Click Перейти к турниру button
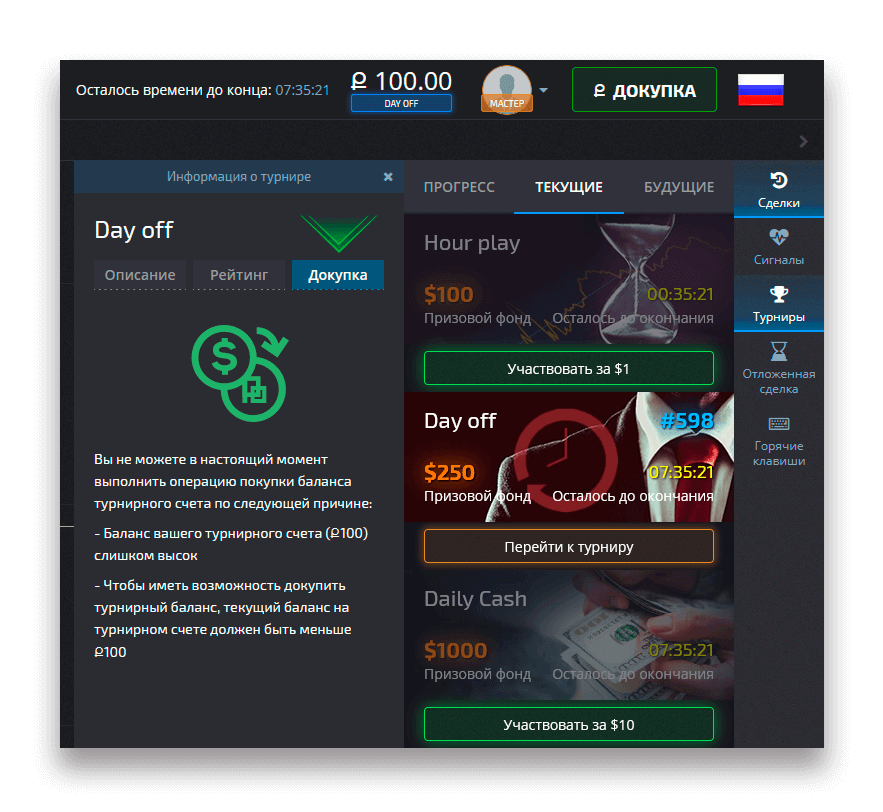The height and width of the screenshot is (812, 883). click(569, 546)
